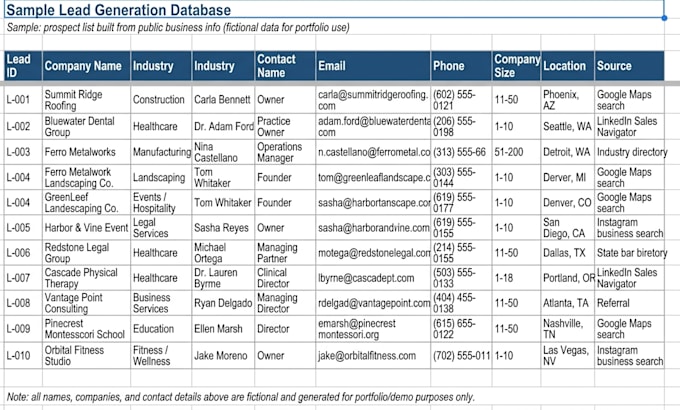
Task: Select the 'Dr. Lauren Byrne' cell
Action: coord(223,278)
